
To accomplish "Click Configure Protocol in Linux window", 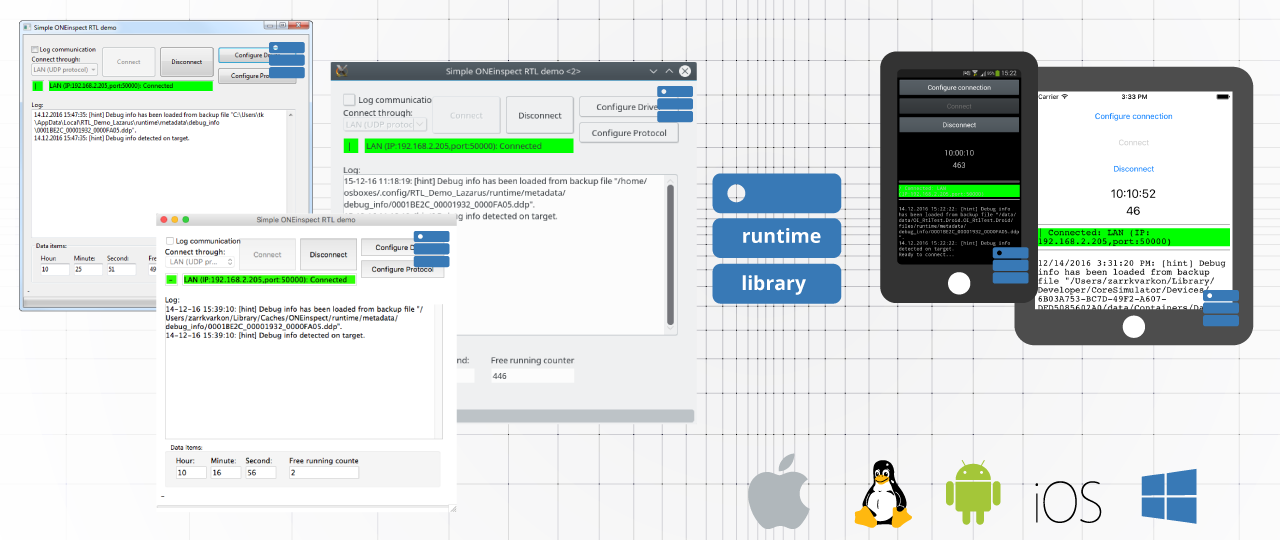I will click(x=629, y=133).
